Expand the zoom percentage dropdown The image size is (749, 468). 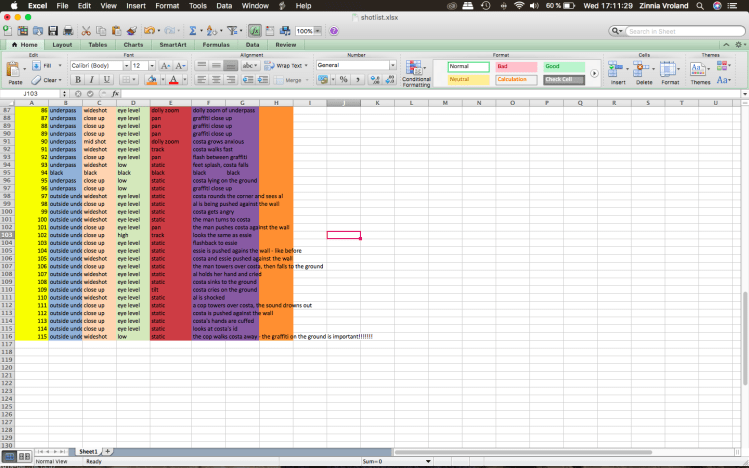coord(318,31)
